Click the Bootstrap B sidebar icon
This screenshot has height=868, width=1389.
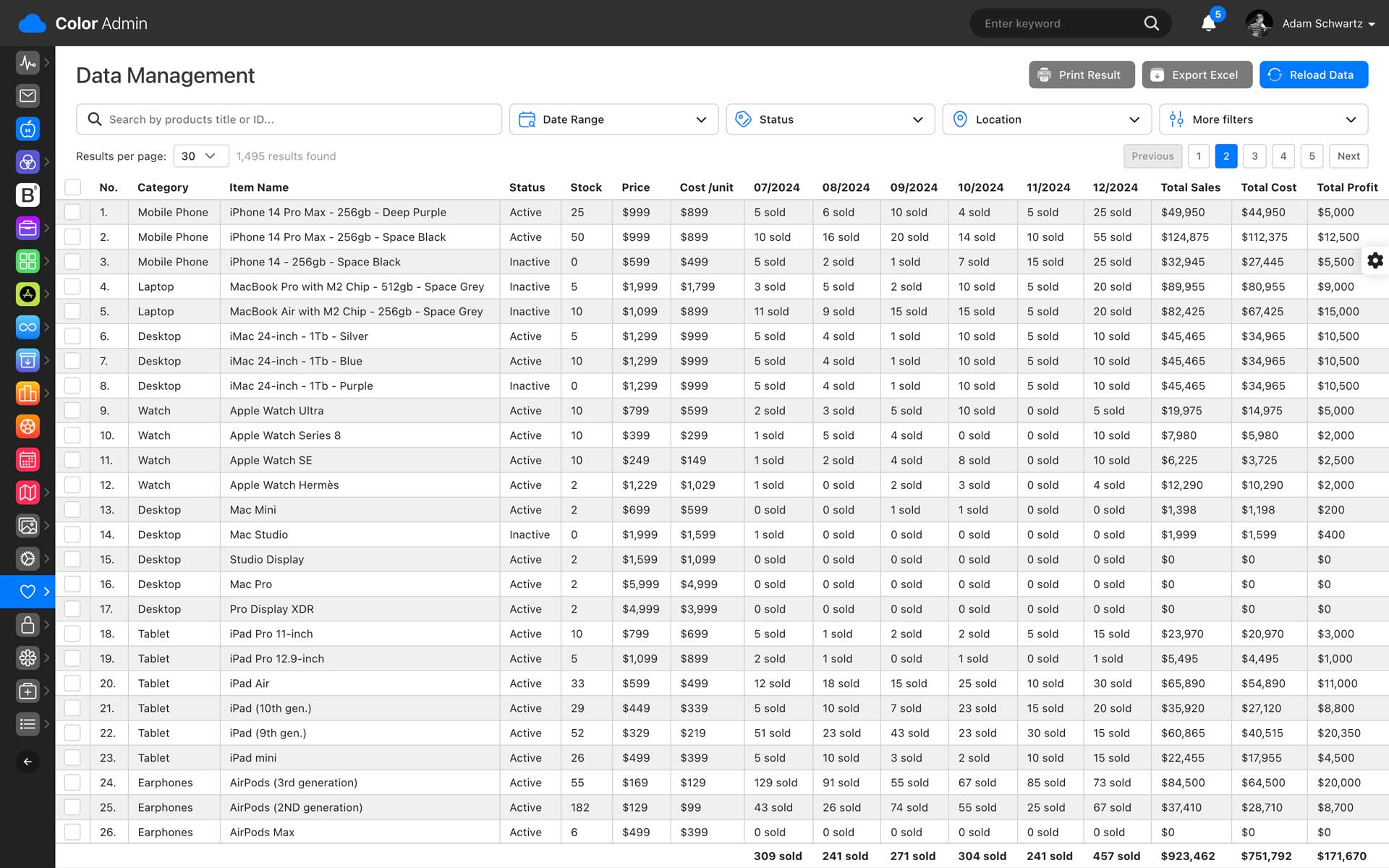[27, 195]
